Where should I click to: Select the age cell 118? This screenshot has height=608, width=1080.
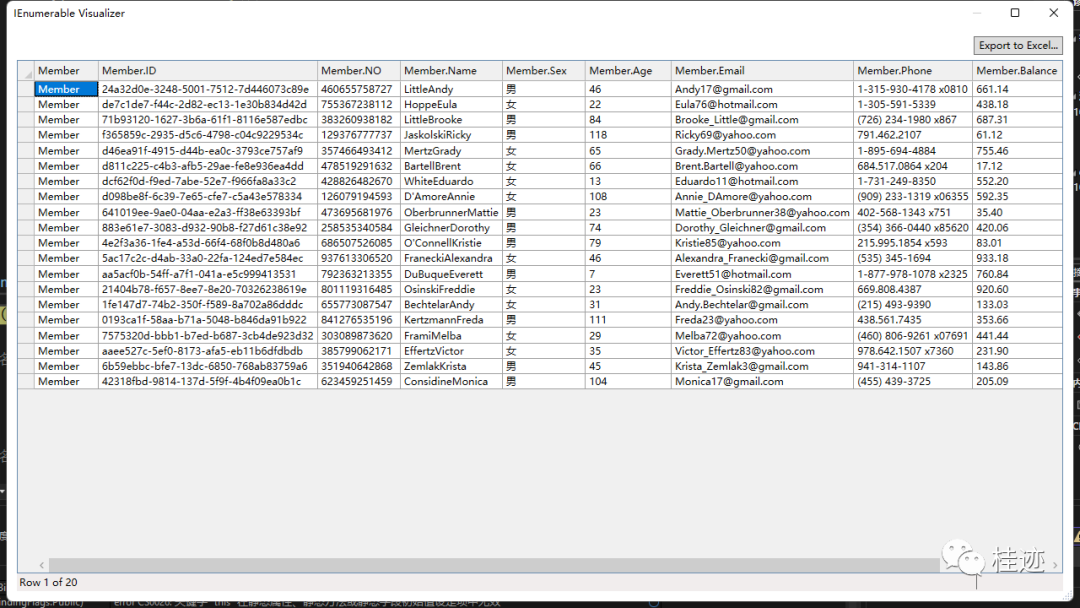click(x=628, y=135)
